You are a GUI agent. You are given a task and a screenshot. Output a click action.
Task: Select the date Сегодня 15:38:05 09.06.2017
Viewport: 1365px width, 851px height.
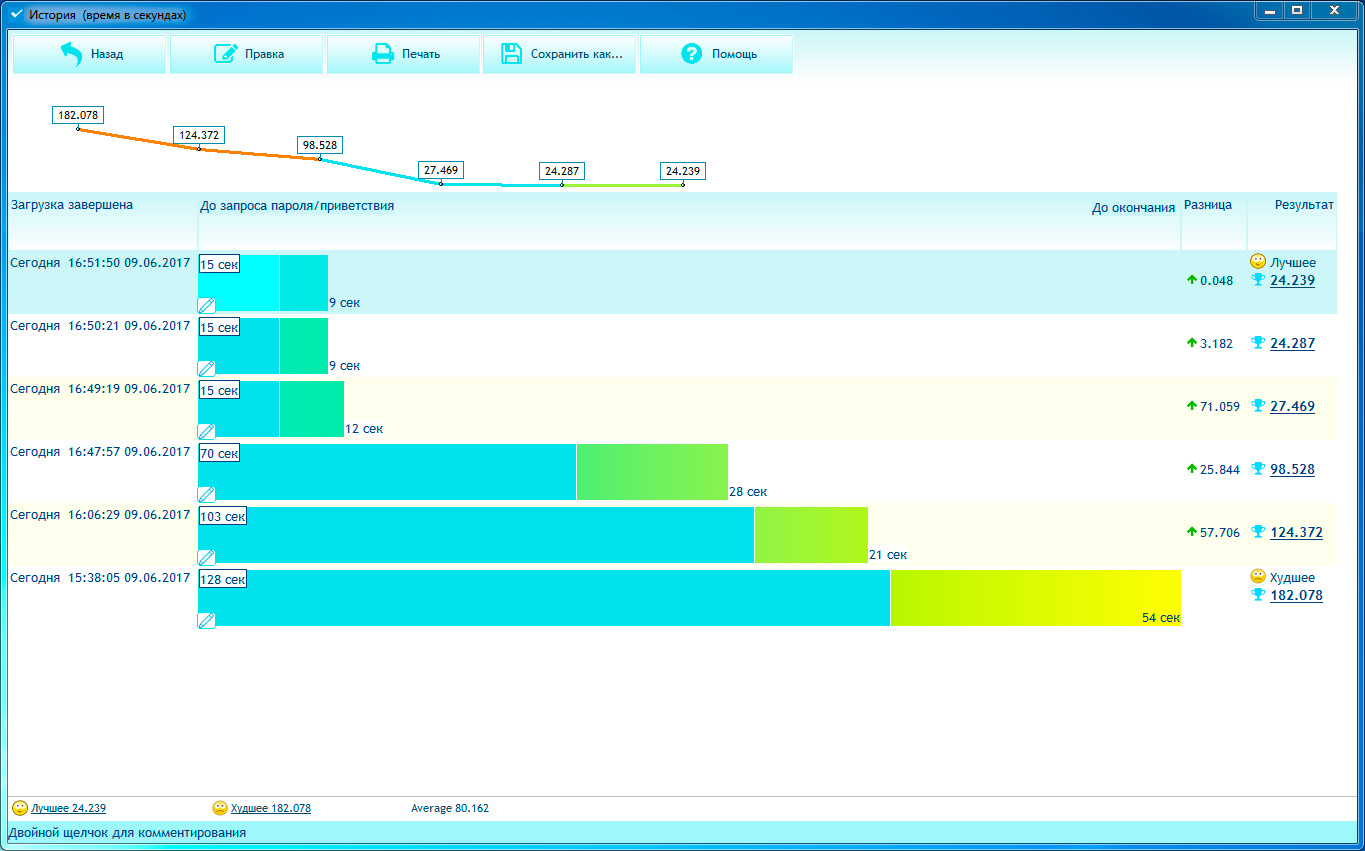[x=100, y=578]
